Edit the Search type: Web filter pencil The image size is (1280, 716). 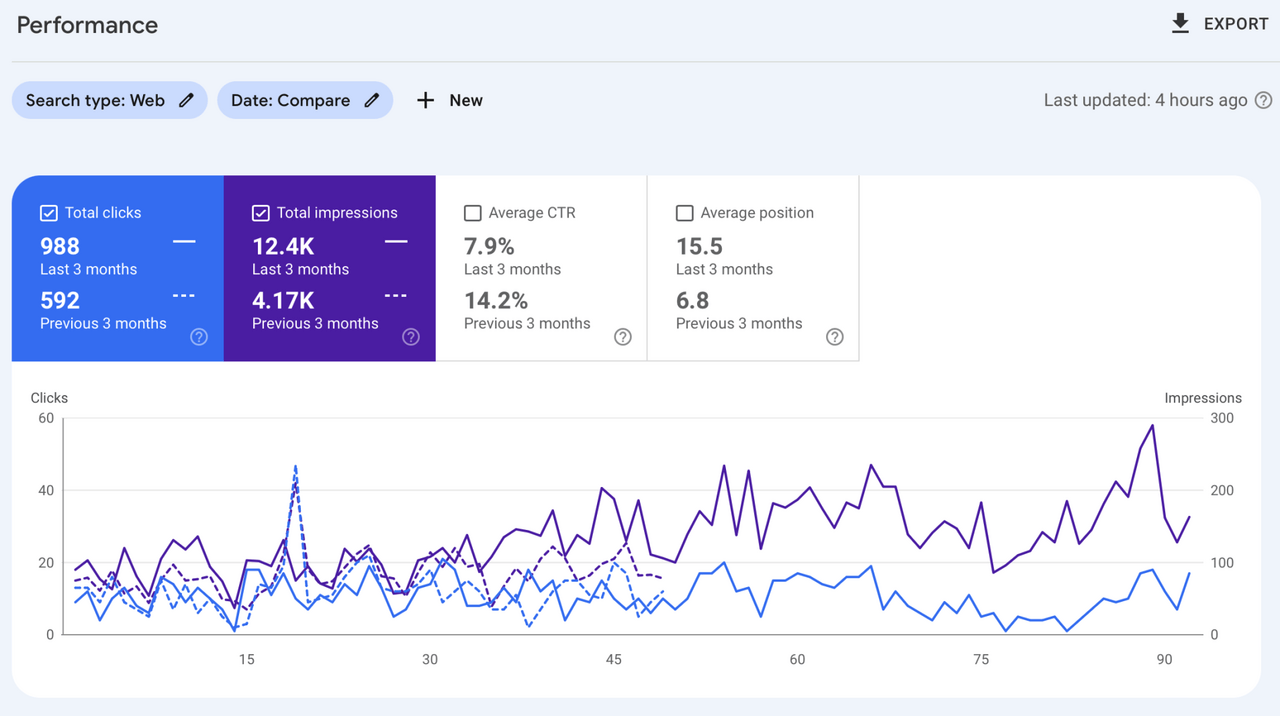(186, 100)
